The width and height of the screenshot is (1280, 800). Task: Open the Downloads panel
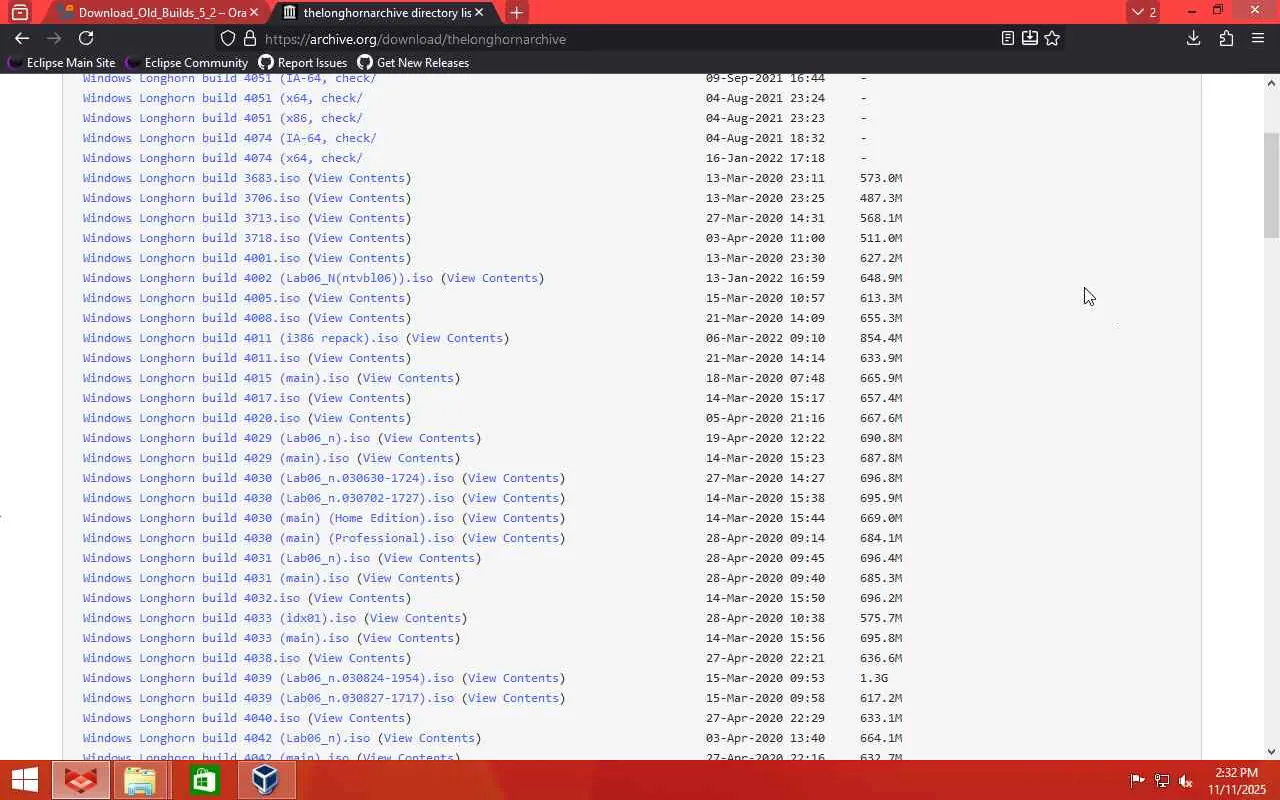coord(1193,38)
